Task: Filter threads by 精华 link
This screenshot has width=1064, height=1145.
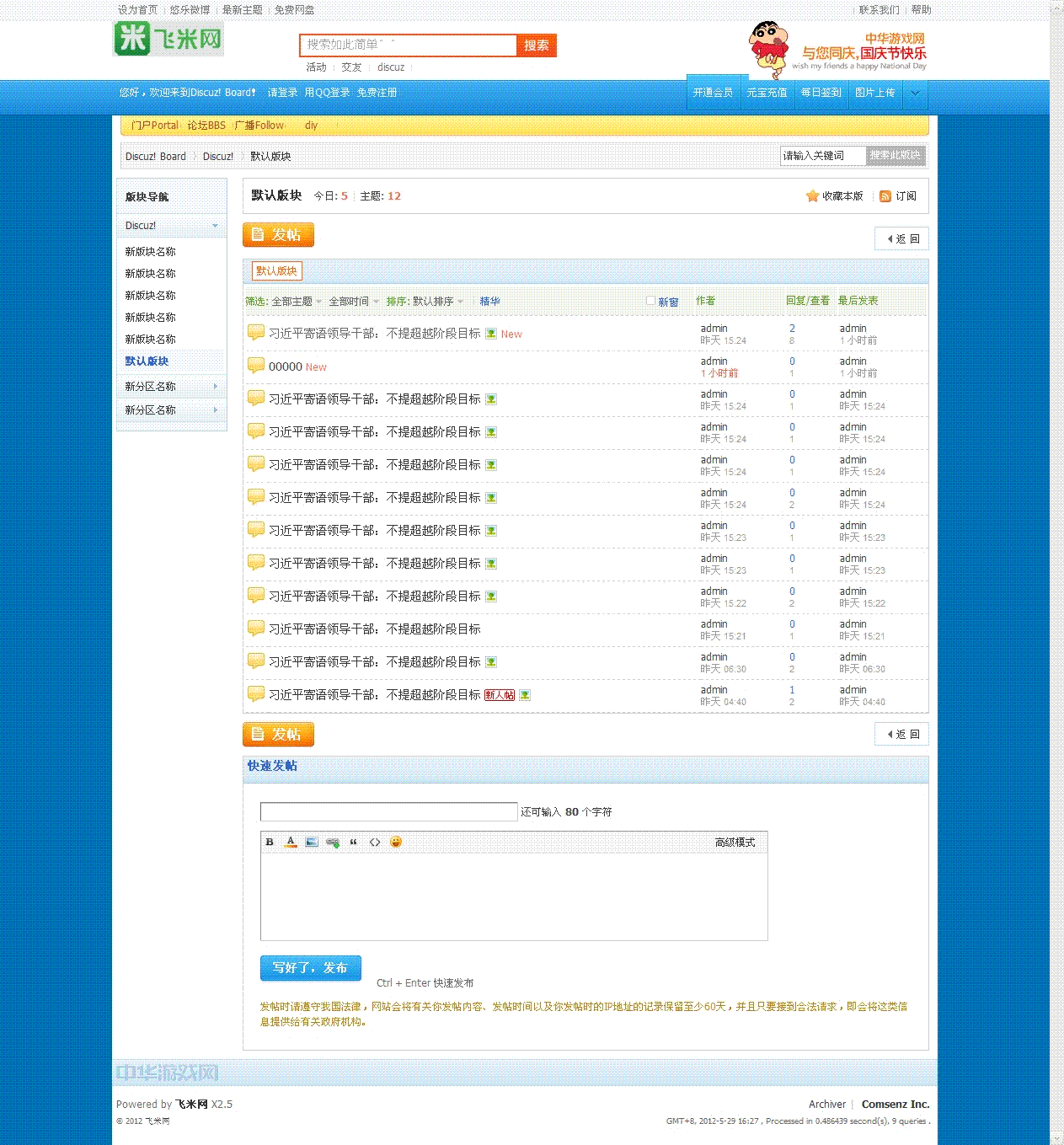Action: [x=489, y=302]
